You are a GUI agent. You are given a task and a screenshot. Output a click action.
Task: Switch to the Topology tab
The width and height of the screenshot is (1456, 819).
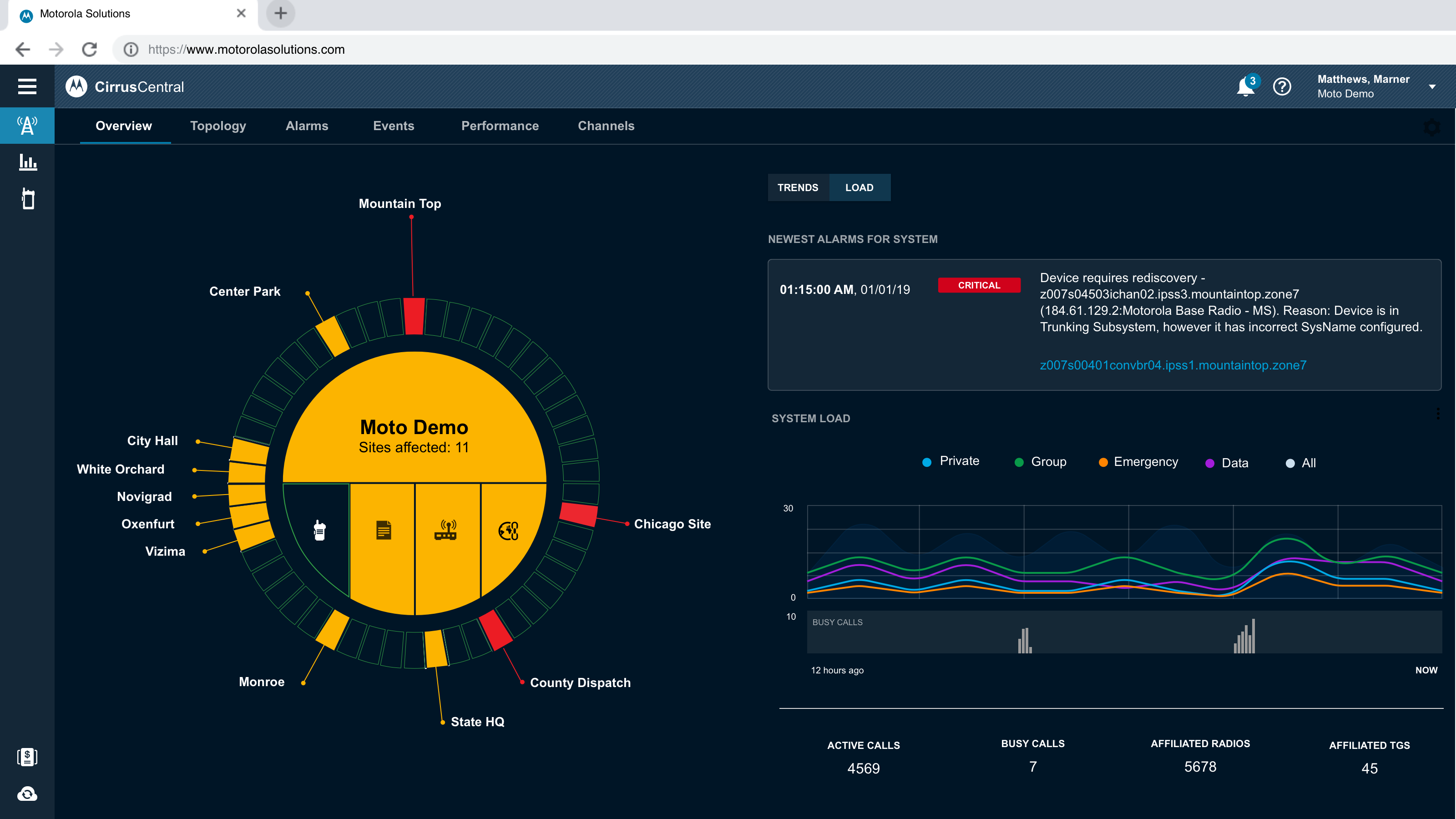(x=218, y=126)
